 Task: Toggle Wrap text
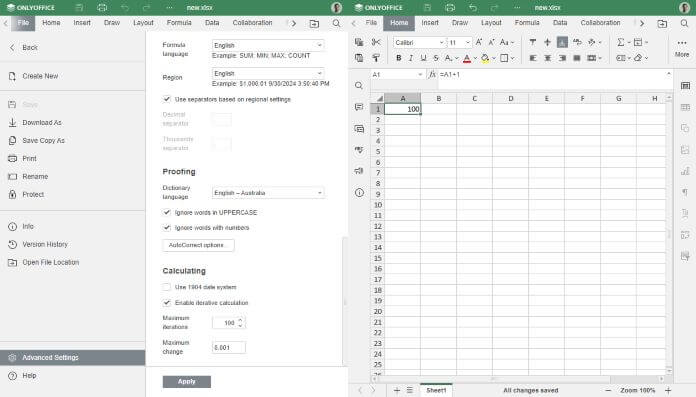pyautogui.click(x=577, y=42)
